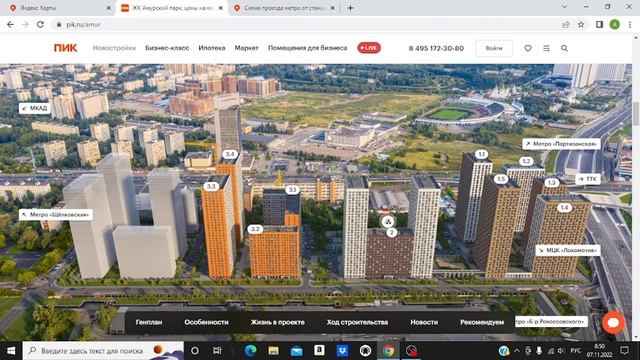Go to Новости section
The height and width of the screenshot is (360, 640).
pyautogui.click(x=424, y=322)
